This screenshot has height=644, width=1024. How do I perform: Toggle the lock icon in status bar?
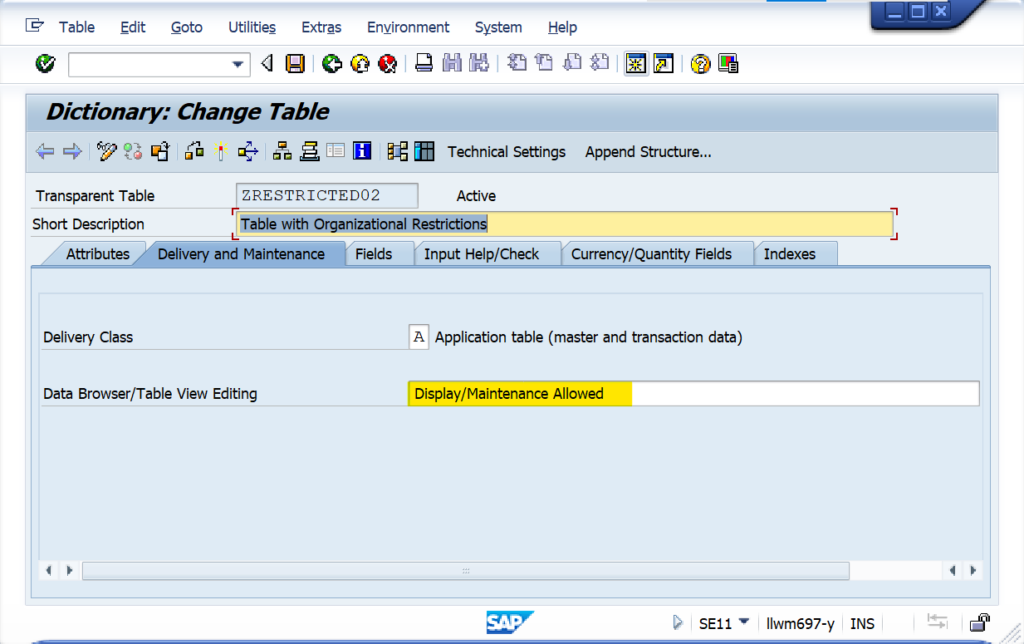coord(980,623)
